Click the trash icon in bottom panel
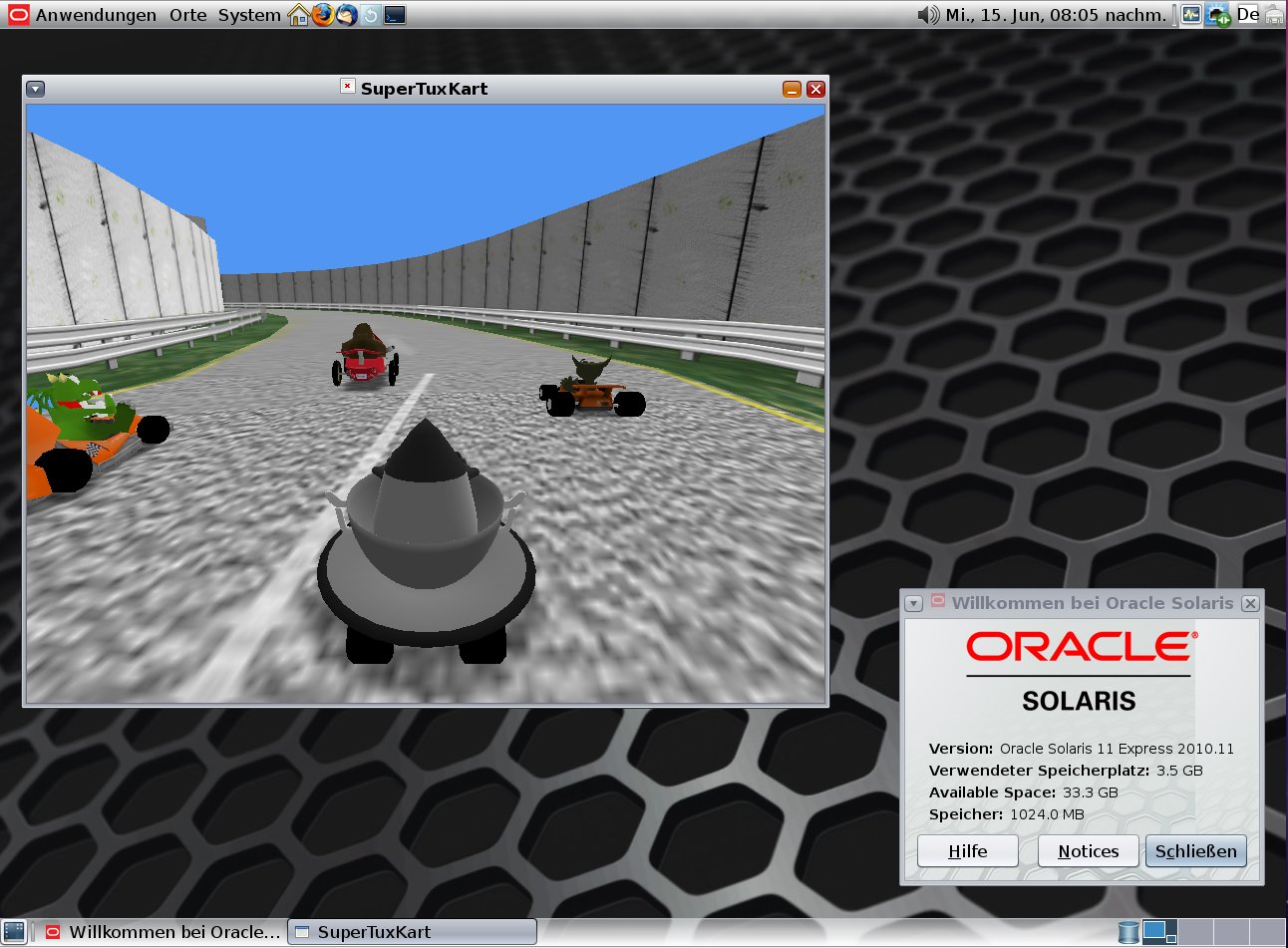 coord(1128,932)
